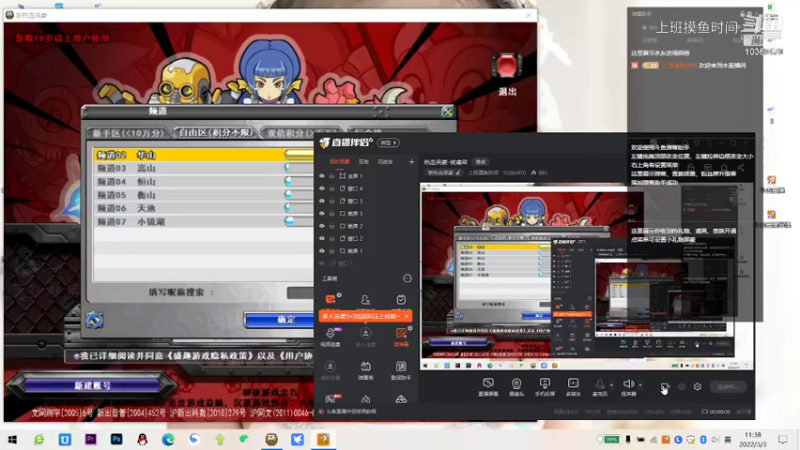Screen dimensions: 800x450
Task: Open Premiere Pro from taskbar
Action: point(91,439)
